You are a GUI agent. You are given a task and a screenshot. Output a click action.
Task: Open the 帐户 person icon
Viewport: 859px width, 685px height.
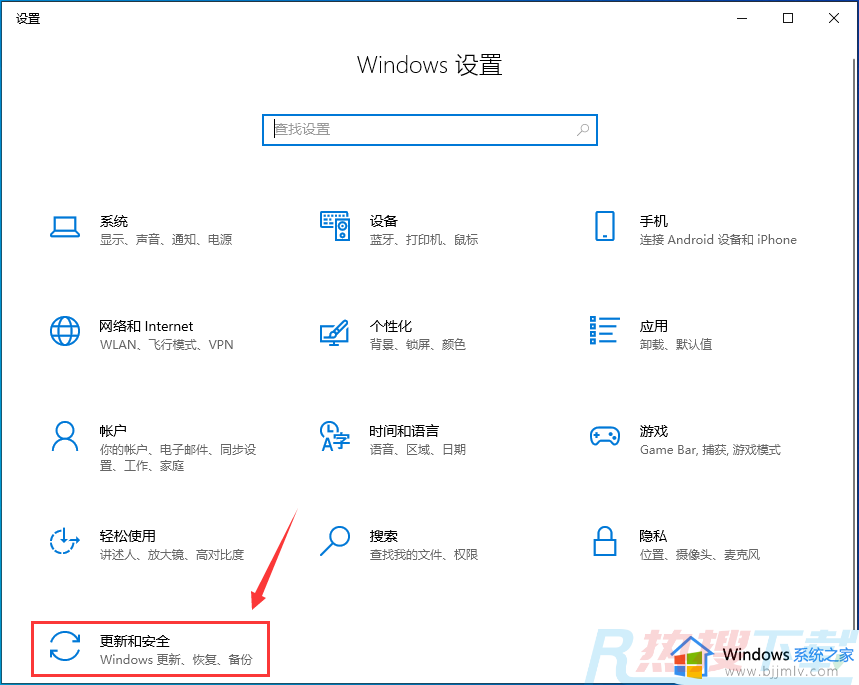65,436
